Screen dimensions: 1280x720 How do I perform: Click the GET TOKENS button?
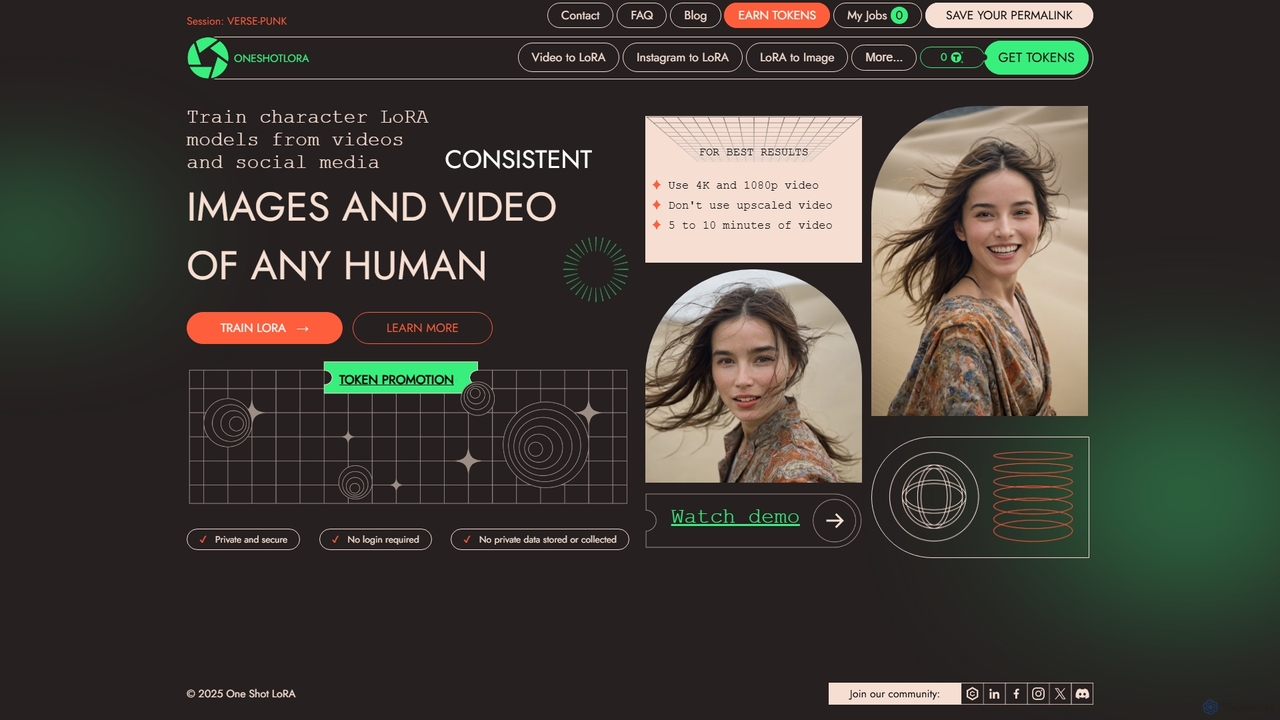[x=1036, y=58]
